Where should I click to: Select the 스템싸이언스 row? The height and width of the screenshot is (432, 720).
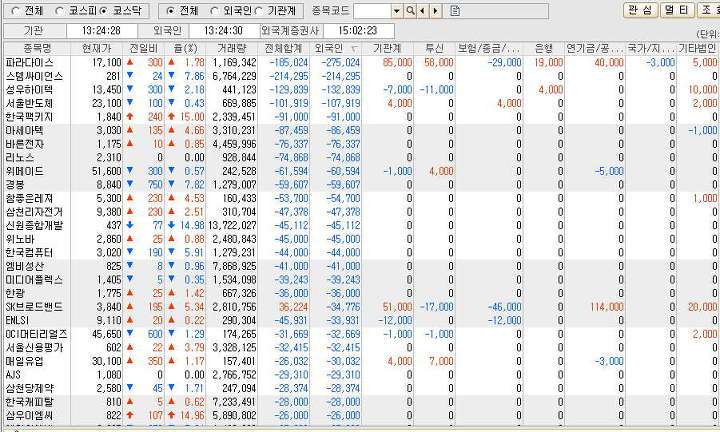coord(360,76)
